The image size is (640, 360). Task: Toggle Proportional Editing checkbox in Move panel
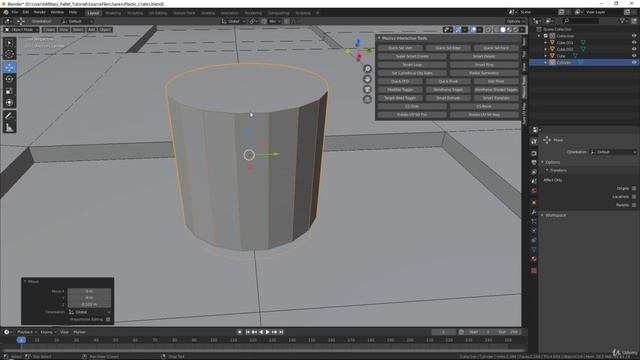[x=108, y=320]
